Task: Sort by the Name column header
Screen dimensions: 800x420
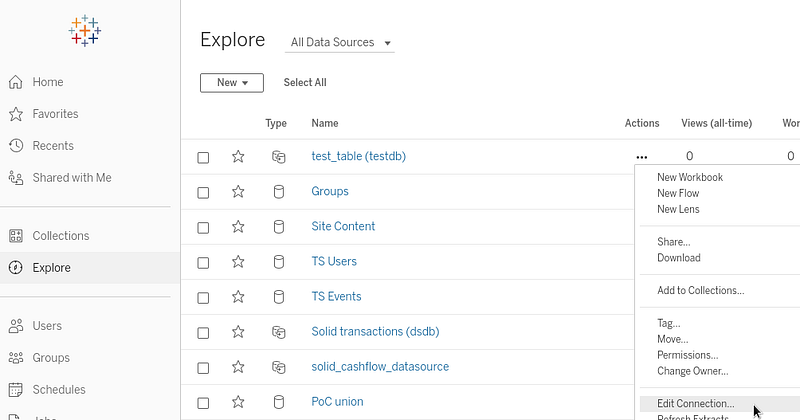Action: click(x=325, y=123)
